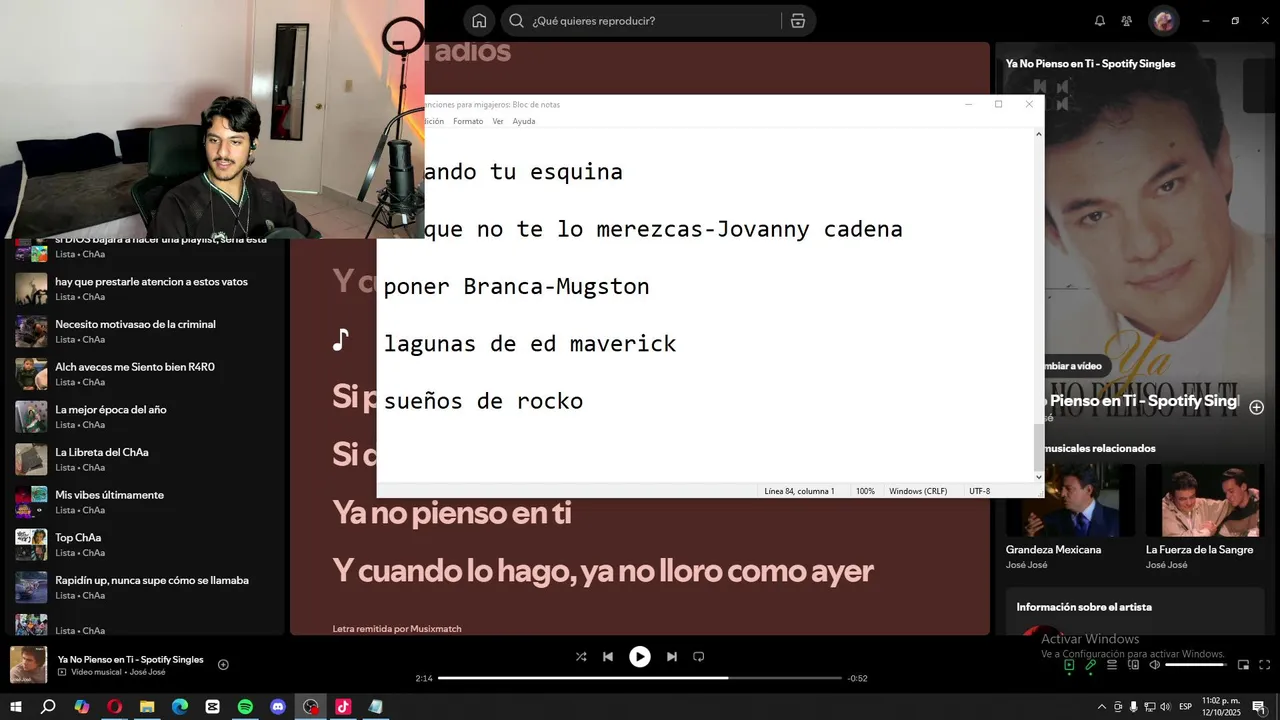Open Discord from the taskbar
This screenshot has height=720, width=1280.
tap(278, 707)
